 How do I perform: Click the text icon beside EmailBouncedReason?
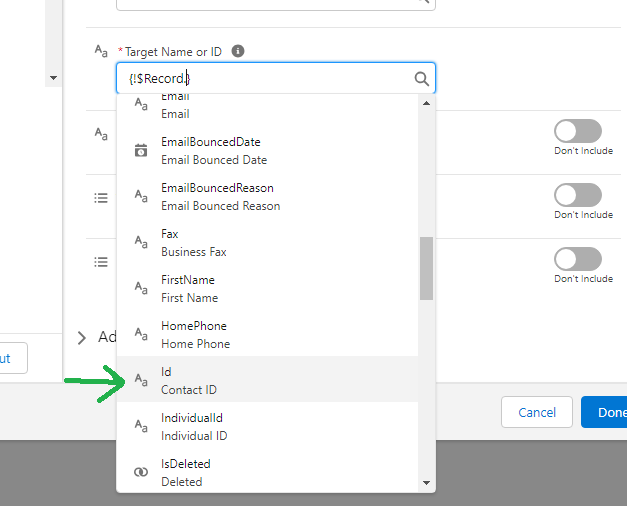coord(141,196)
